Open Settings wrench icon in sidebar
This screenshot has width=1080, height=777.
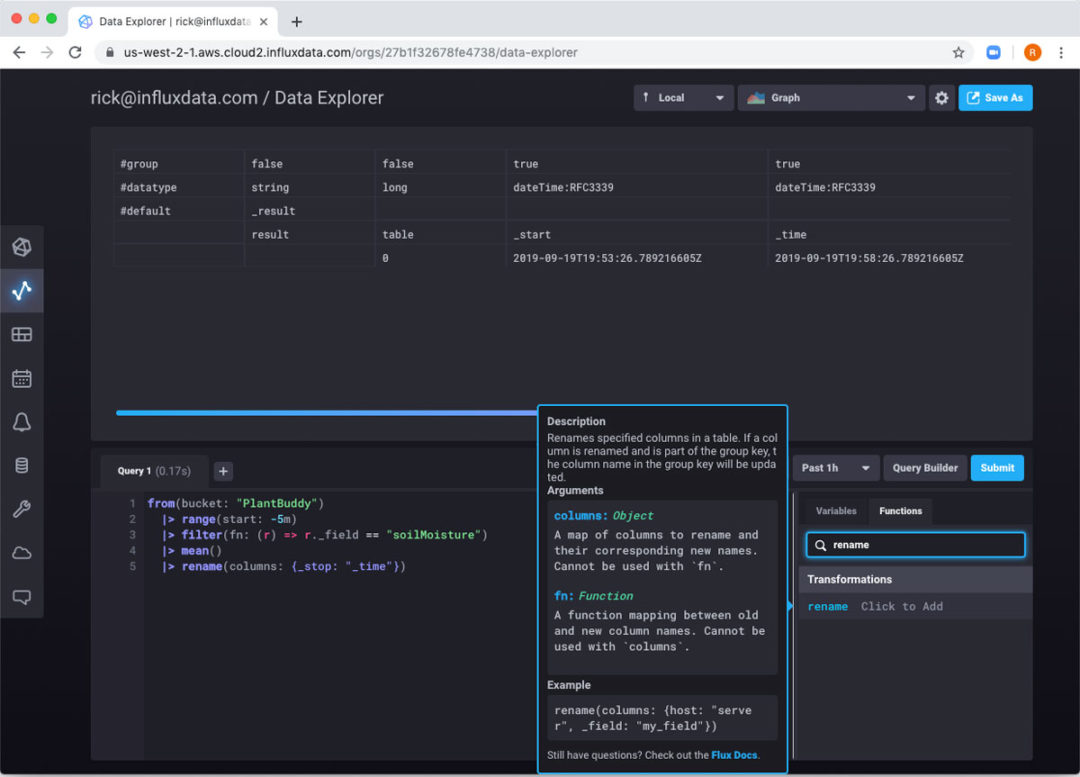22,509
